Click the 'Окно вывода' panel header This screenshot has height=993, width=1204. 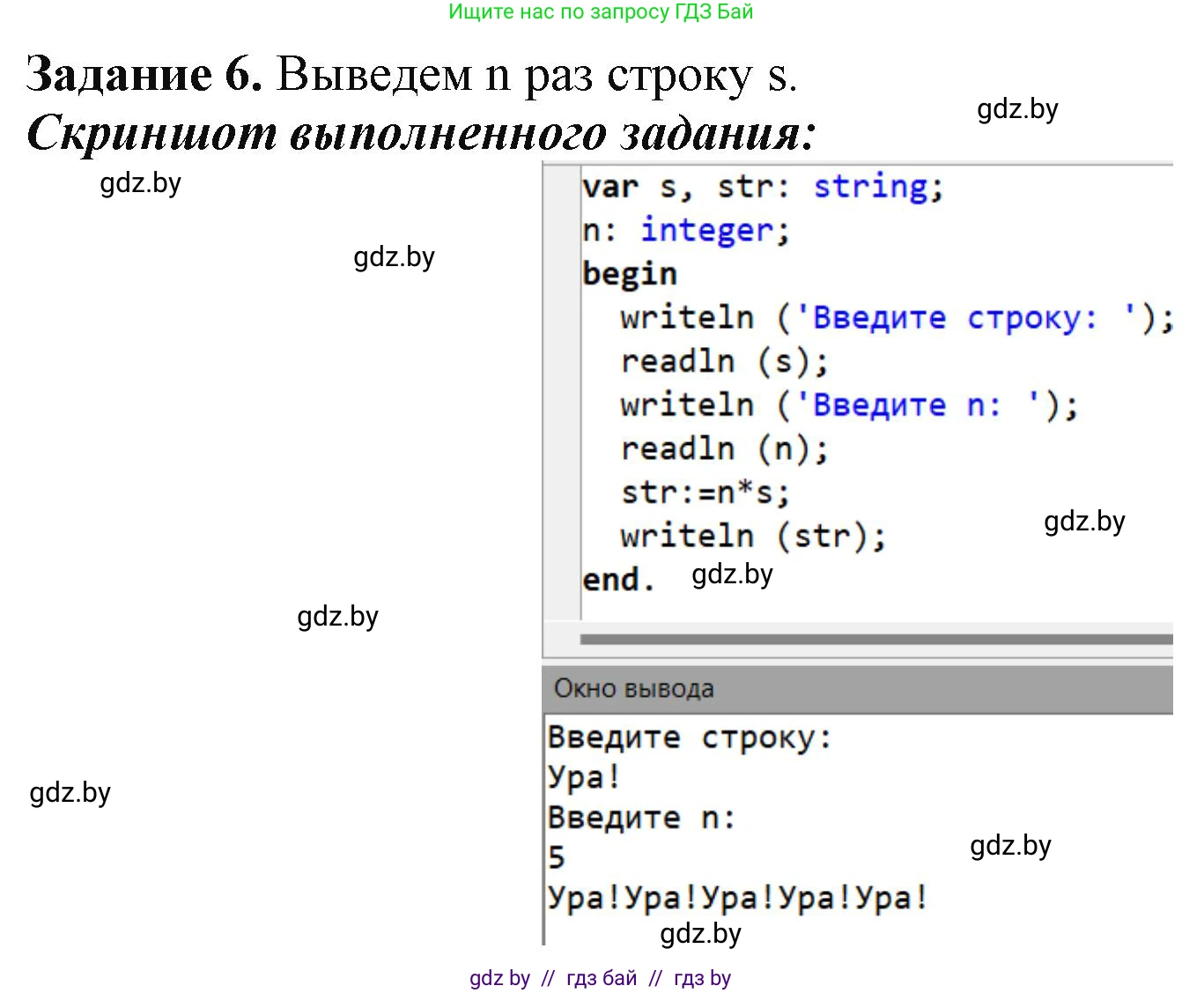pyautogui.click(x=632, y=688)
